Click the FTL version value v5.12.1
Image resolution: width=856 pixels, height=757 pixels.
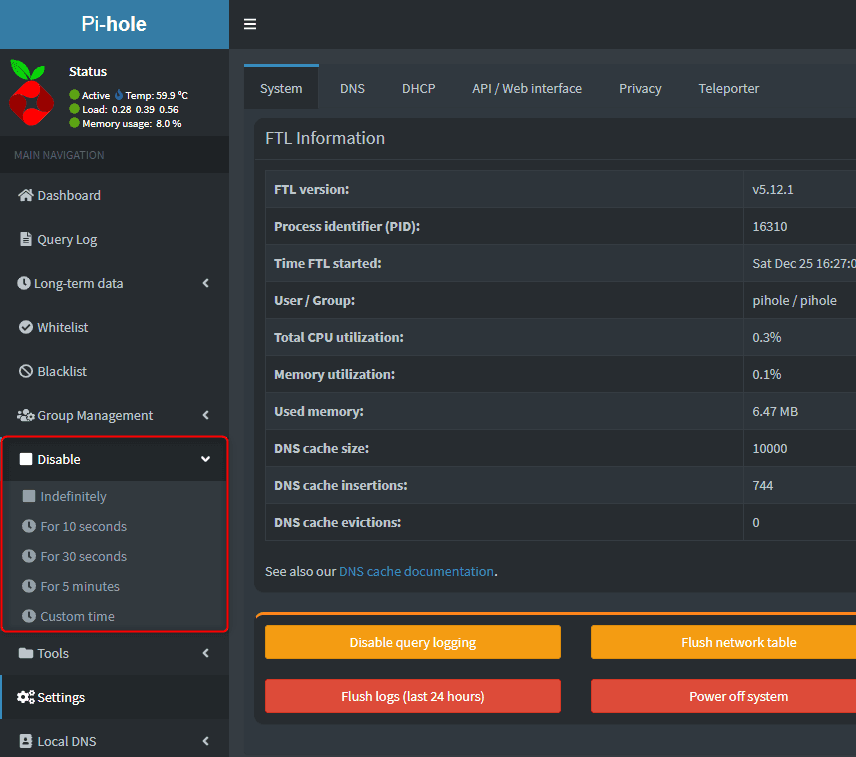(x=772, y=189)
